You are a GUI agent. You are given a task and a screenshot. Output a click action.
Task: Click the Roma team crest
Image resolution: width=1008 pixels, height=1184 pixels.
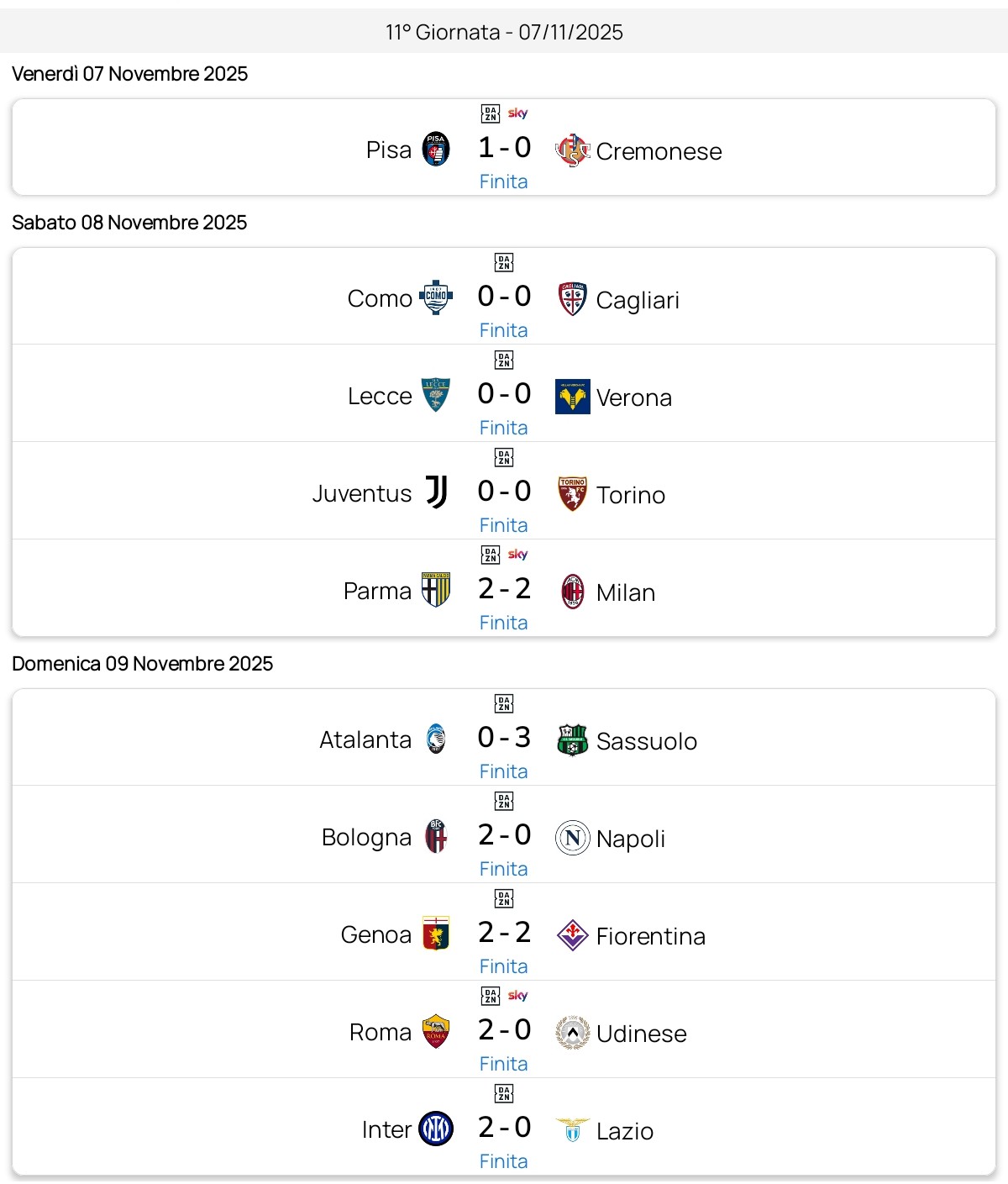click(x=436, y=1031)
